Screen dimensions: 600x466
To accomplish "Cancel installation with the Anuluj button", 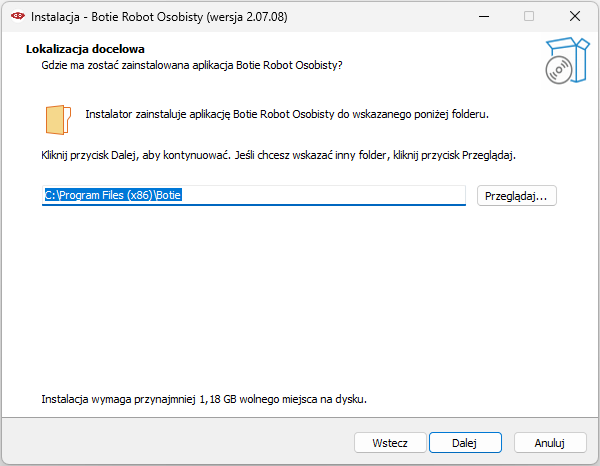I will 550,443.
